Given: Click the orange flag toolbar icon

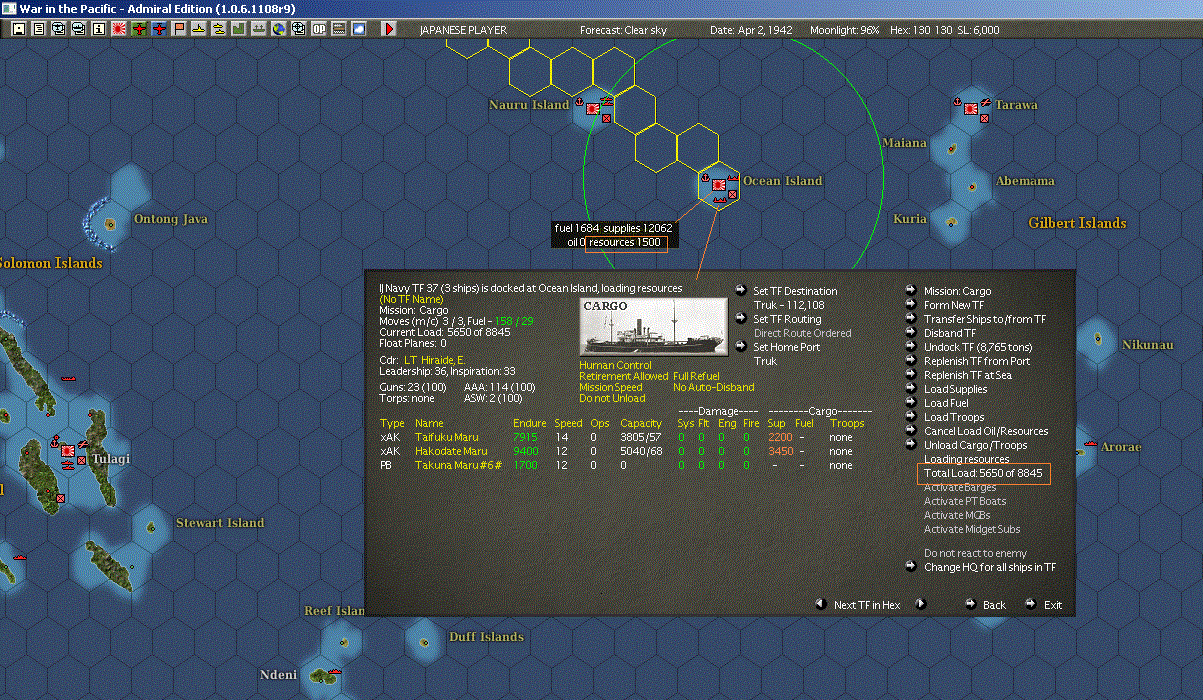Looking at the screenshot, I should pyautogui.click(x=179, y=29).
